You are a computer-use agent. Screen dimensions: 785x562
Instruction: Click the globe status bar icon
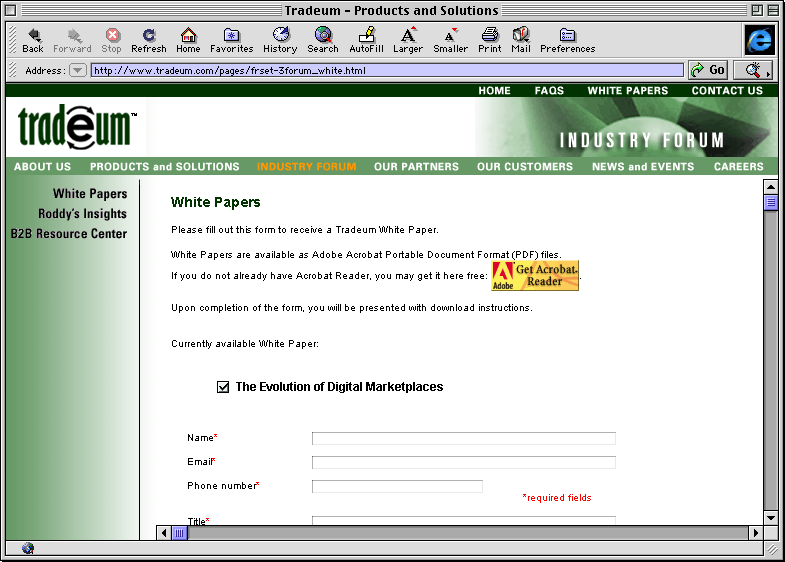point(28,548)
